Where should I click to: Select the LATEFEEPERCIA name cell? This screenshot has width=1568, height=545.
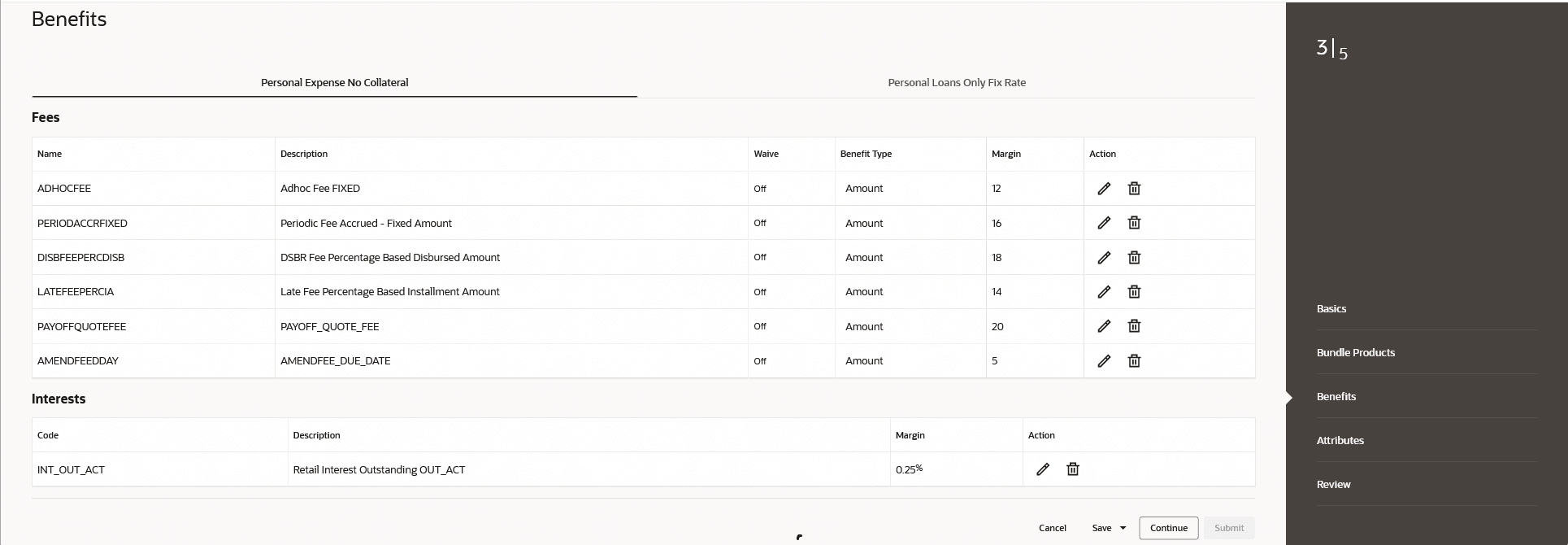[76, 292]
